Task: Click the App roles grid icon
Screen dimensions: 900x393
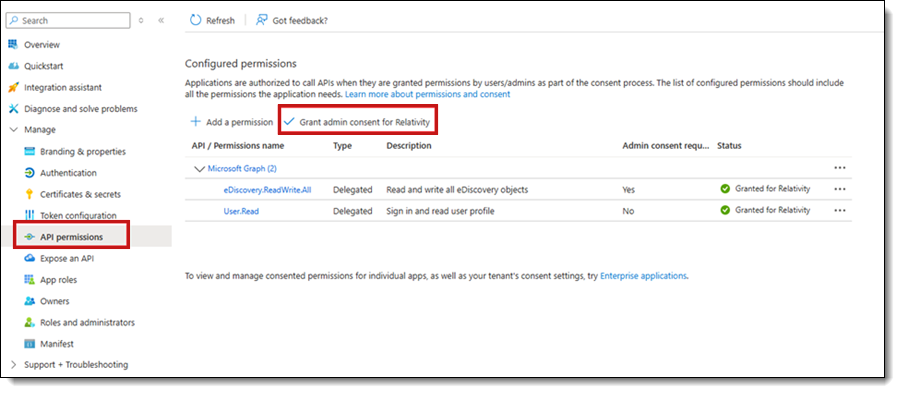Action: click(30, 279)
